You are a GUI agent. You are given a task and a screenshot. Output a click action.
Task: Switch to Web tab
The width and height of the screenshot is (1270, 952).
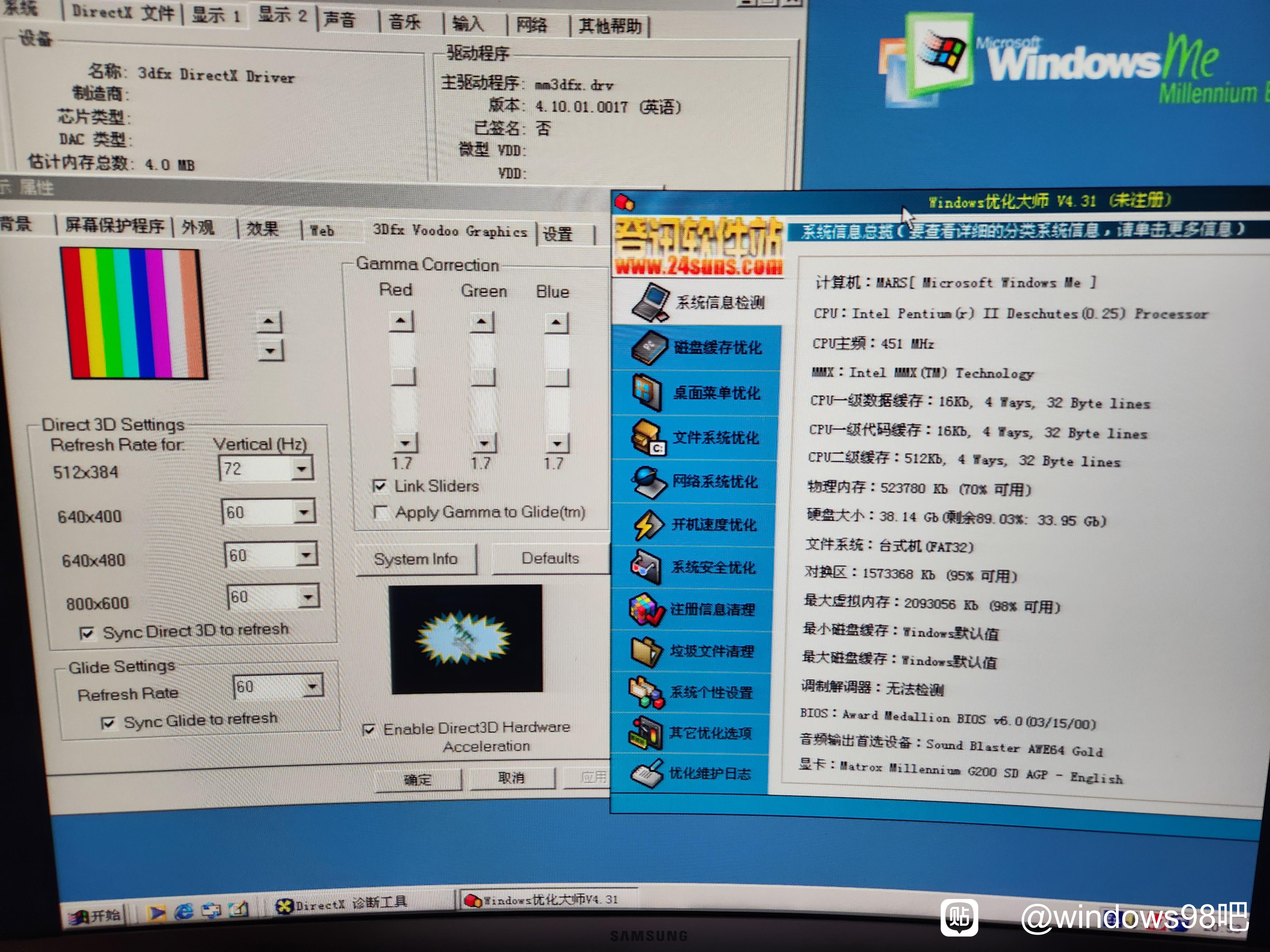pos(322,231)
